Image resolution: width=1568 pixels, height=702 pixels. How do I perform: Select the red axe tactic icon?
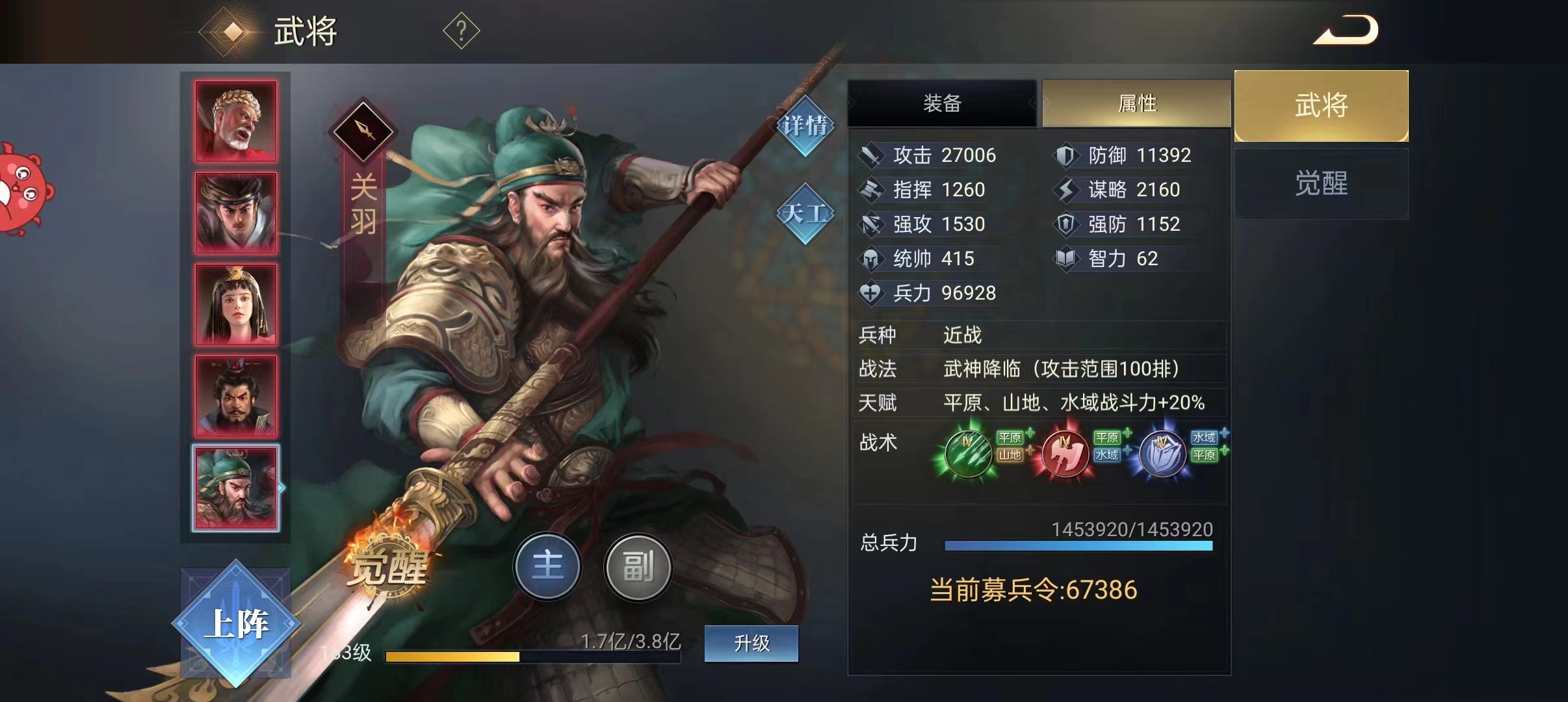tap(1064, 454)
